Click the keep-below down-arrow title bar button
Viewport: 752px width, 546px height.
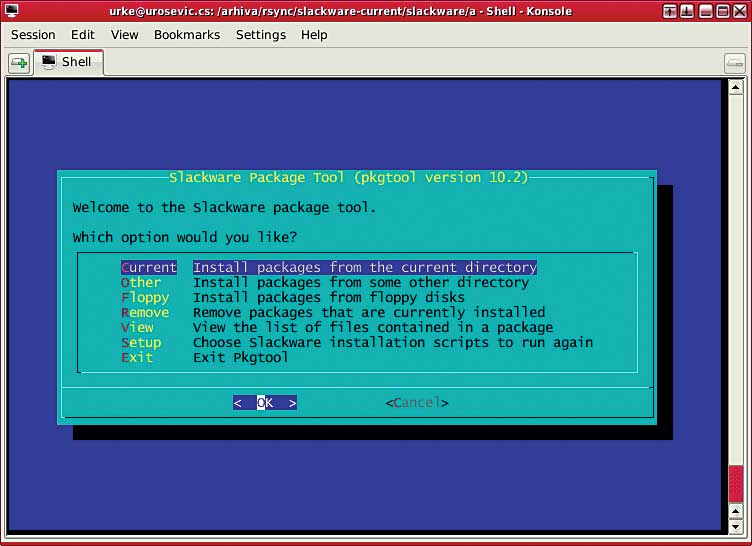pyautogui.click(x=687, y=11)
